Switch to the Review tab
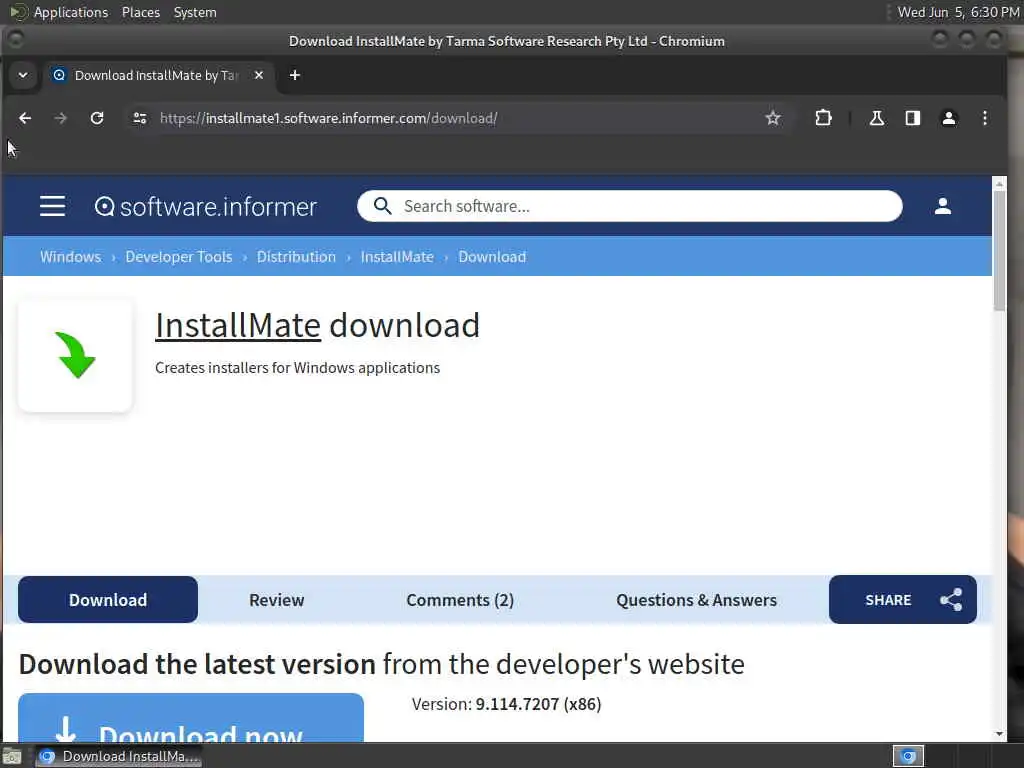This screenshot has width=1024, height=768. [277, 600]
